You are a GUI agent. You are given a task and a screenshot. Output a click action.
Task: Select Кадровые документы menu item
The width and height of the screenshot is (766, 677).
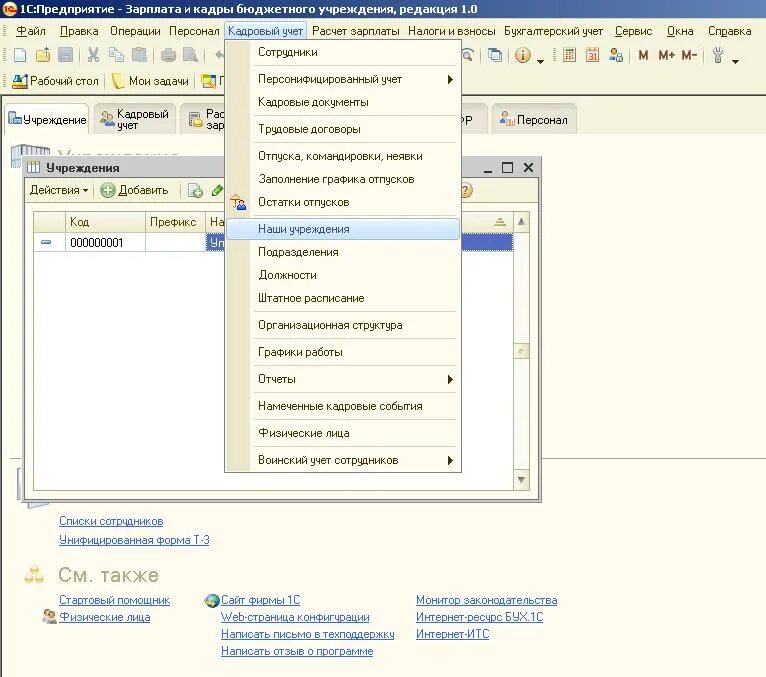pos(343,103)
